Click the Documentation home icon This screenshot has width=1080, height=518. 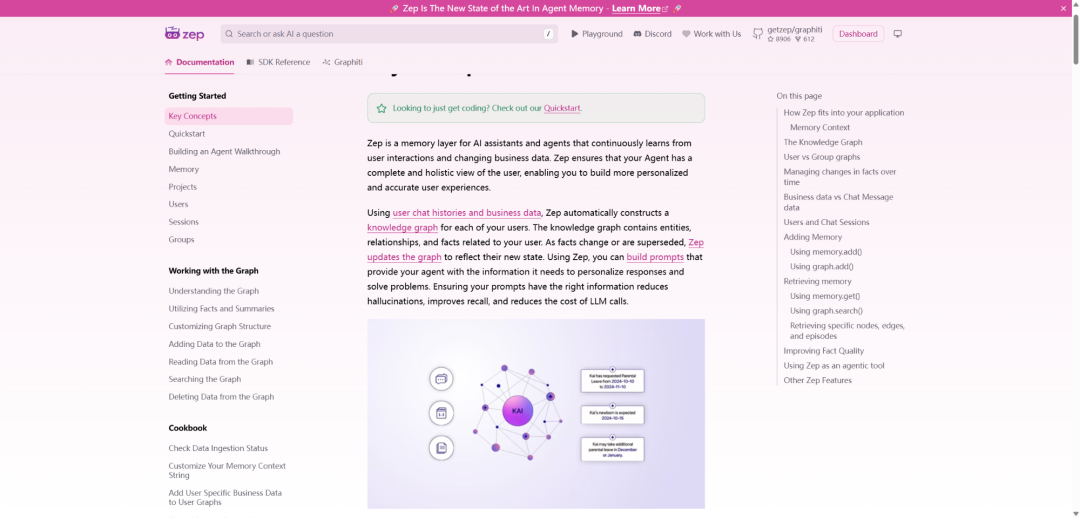point(169,62)
